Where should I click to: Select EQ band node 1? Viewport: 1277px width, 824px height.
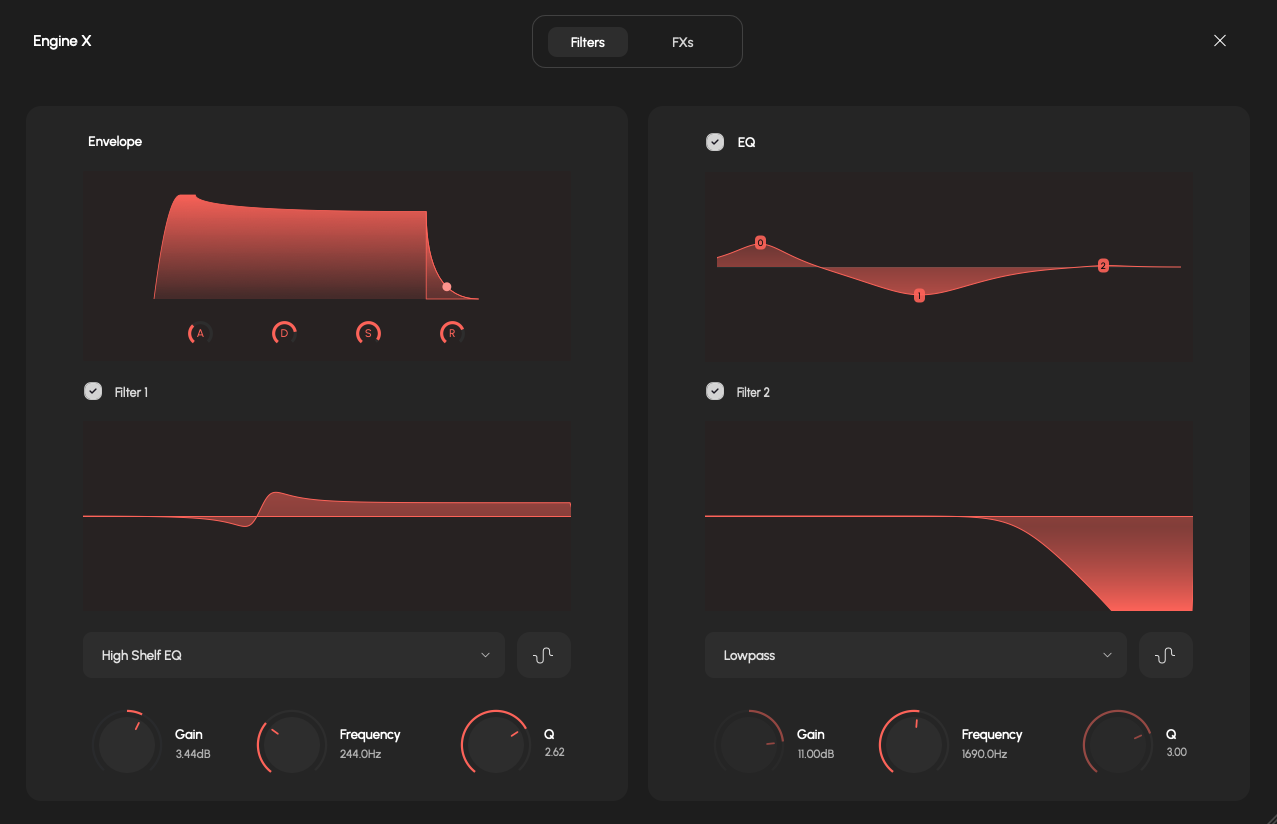(x=919, y=295)
